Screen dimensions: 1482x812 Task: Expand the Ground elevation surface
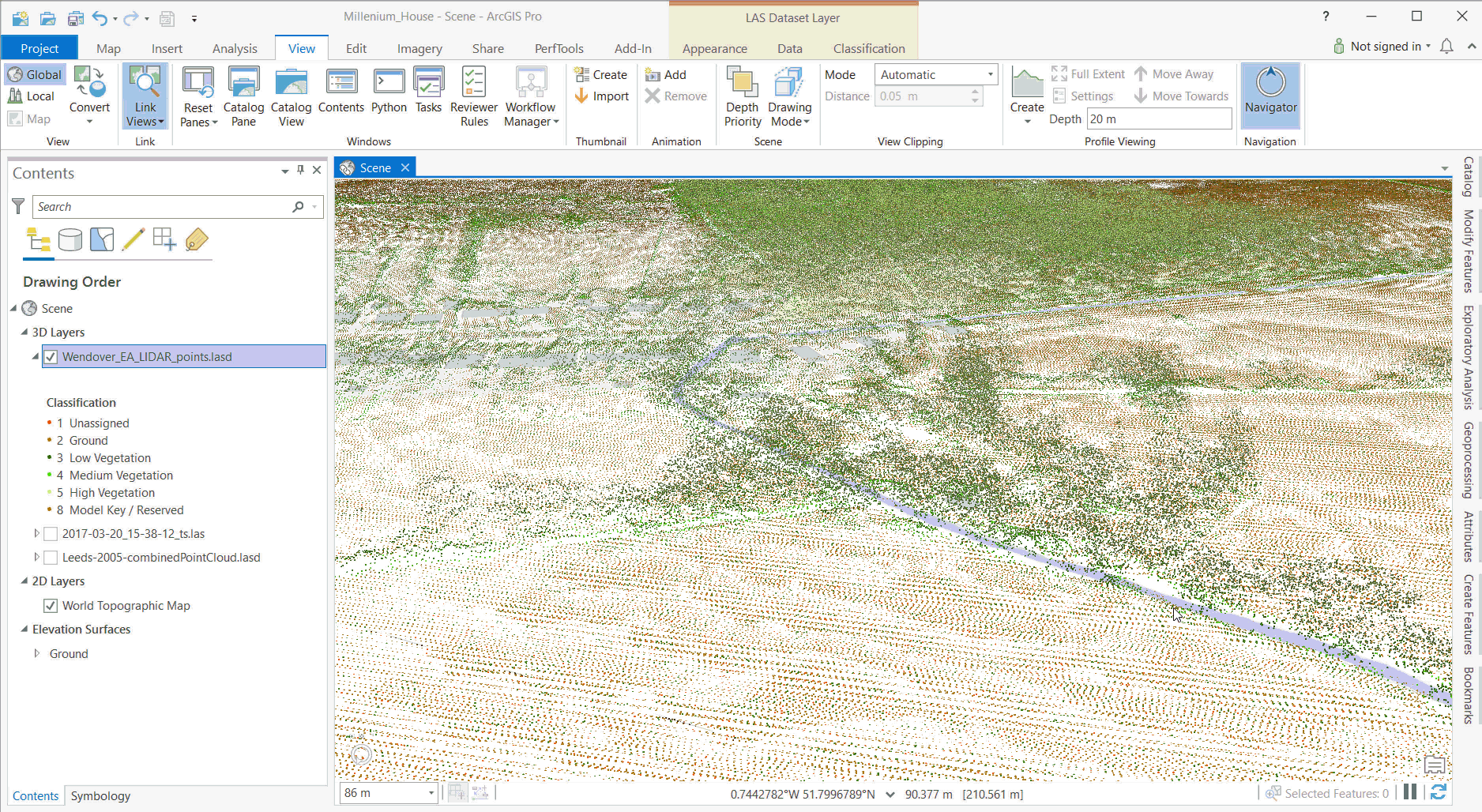pyautogui.click(x=36, y=653)
